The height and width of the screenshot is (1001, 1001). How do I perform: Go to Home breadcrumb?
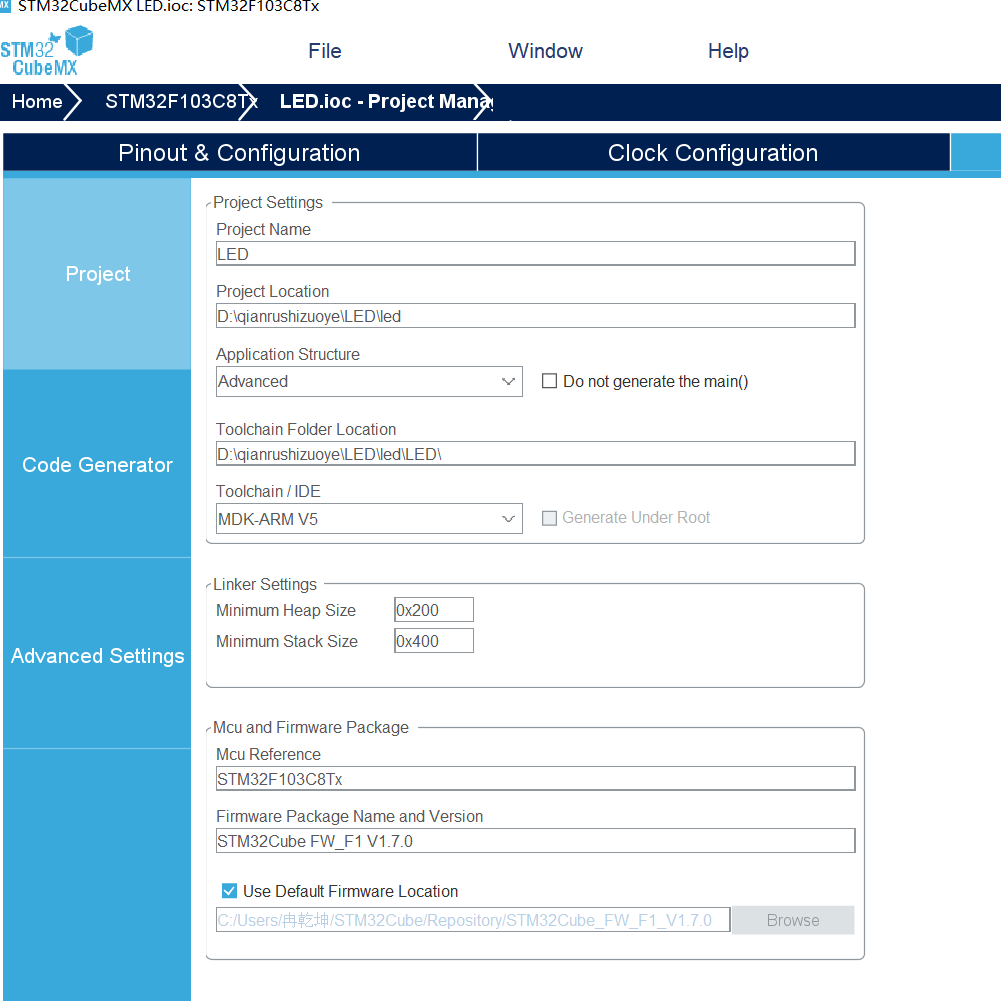[x=37, y=102]
